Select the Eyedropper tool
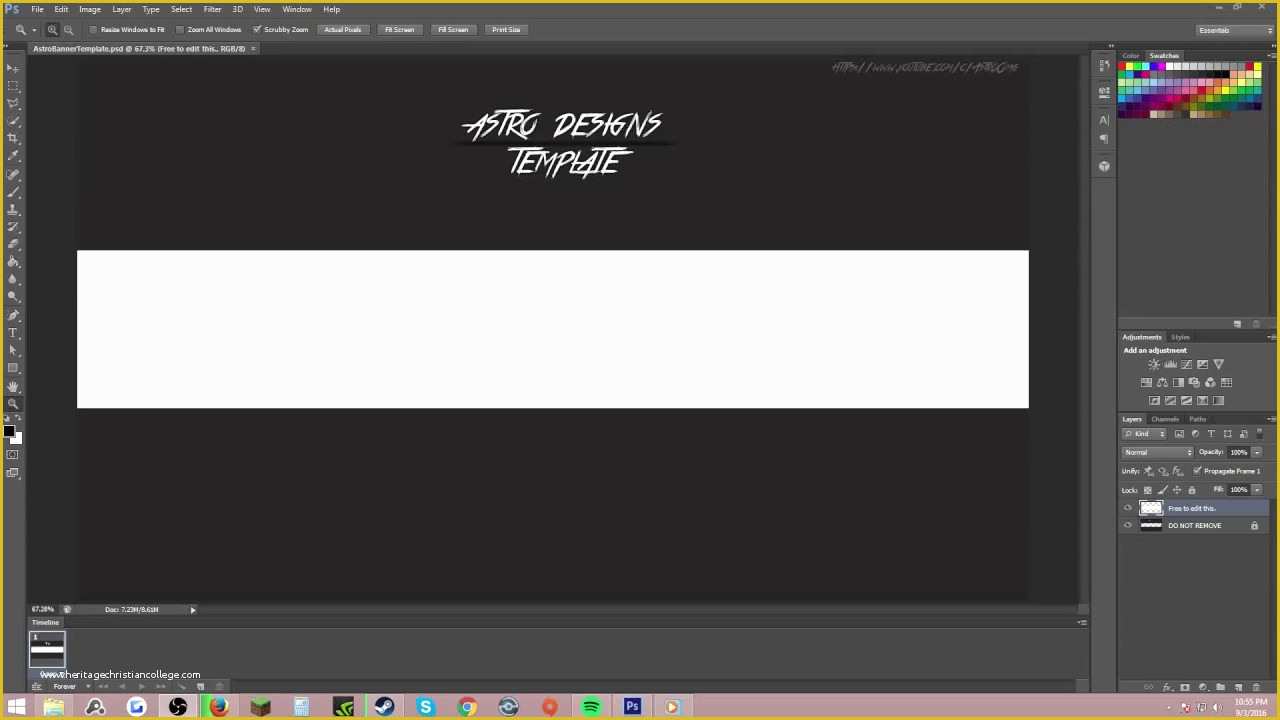This screenshot has width=1280, height=720. pyautogui.click(x=13, y=156)
